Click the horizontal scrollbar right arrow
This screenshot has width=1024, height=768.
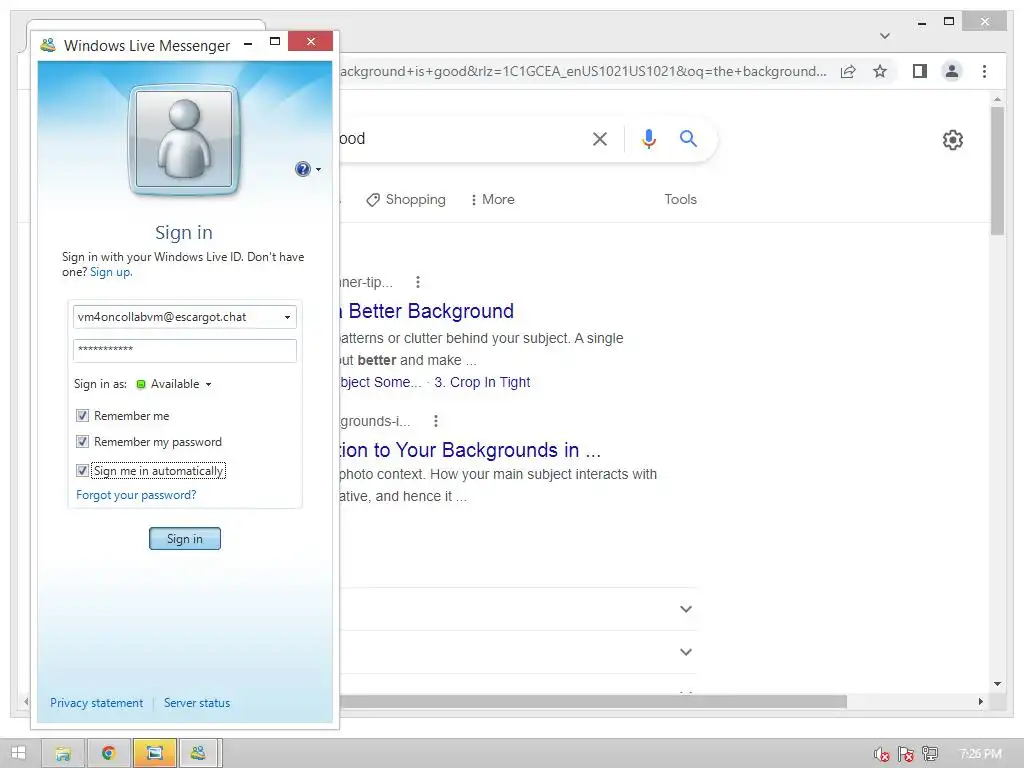click(981, 701)
